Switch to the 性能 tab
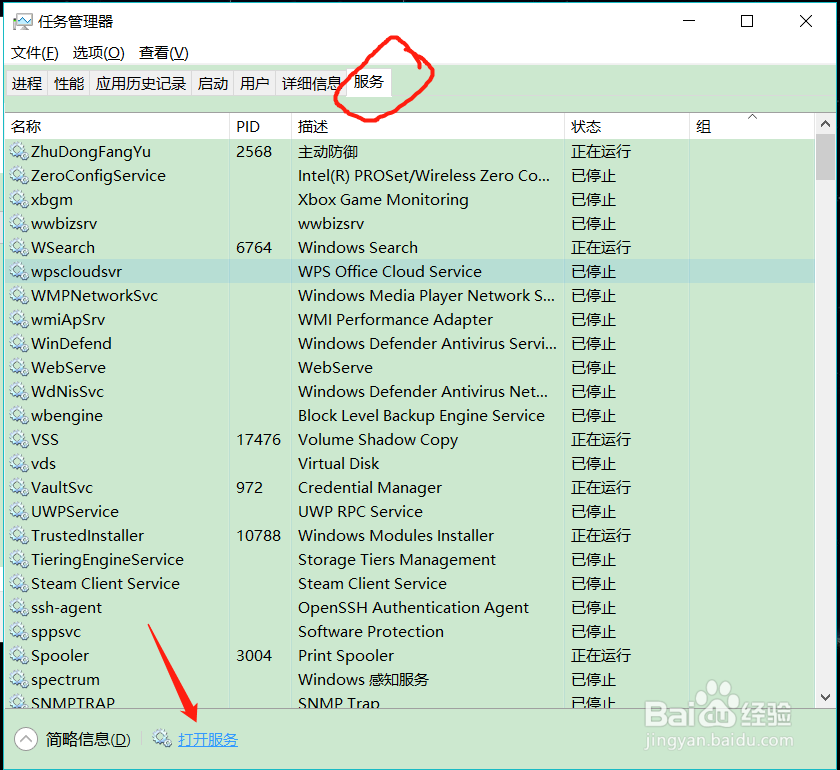 69,83
